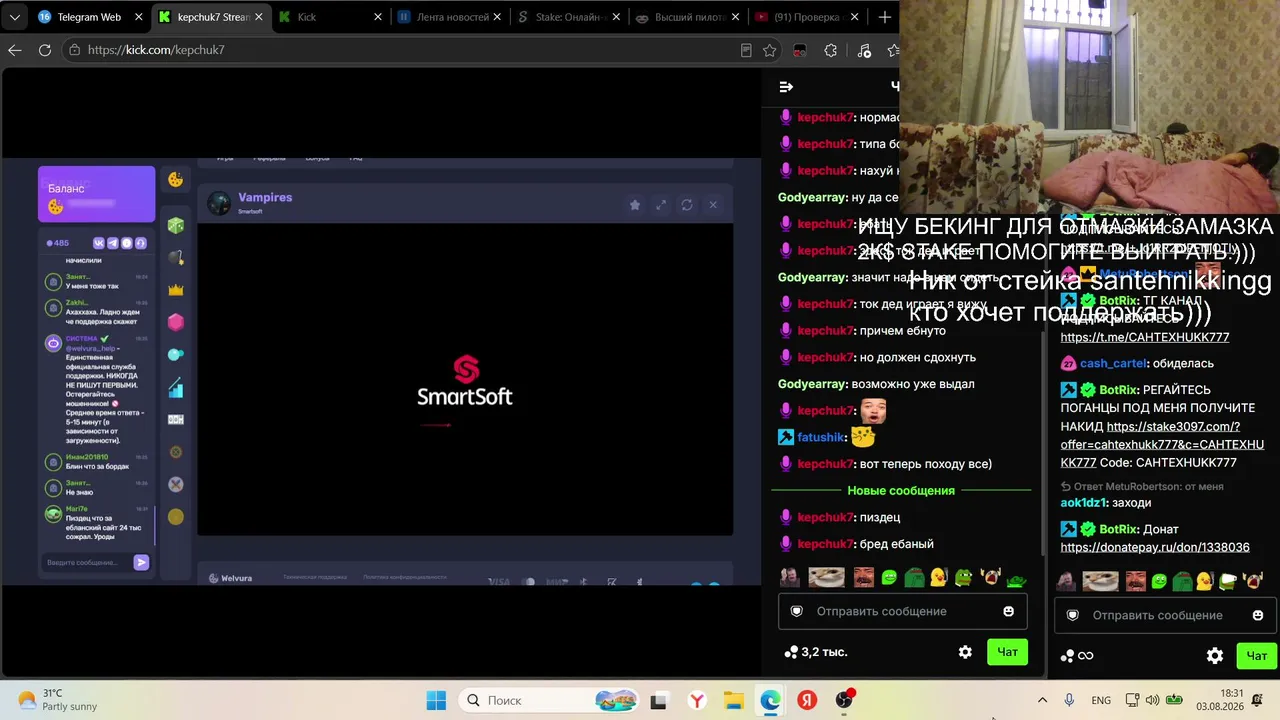The width and height of the screenshot is (1280, 720).
Task: Open chat settings gear in right chat
Action: tap(1215, 656)
